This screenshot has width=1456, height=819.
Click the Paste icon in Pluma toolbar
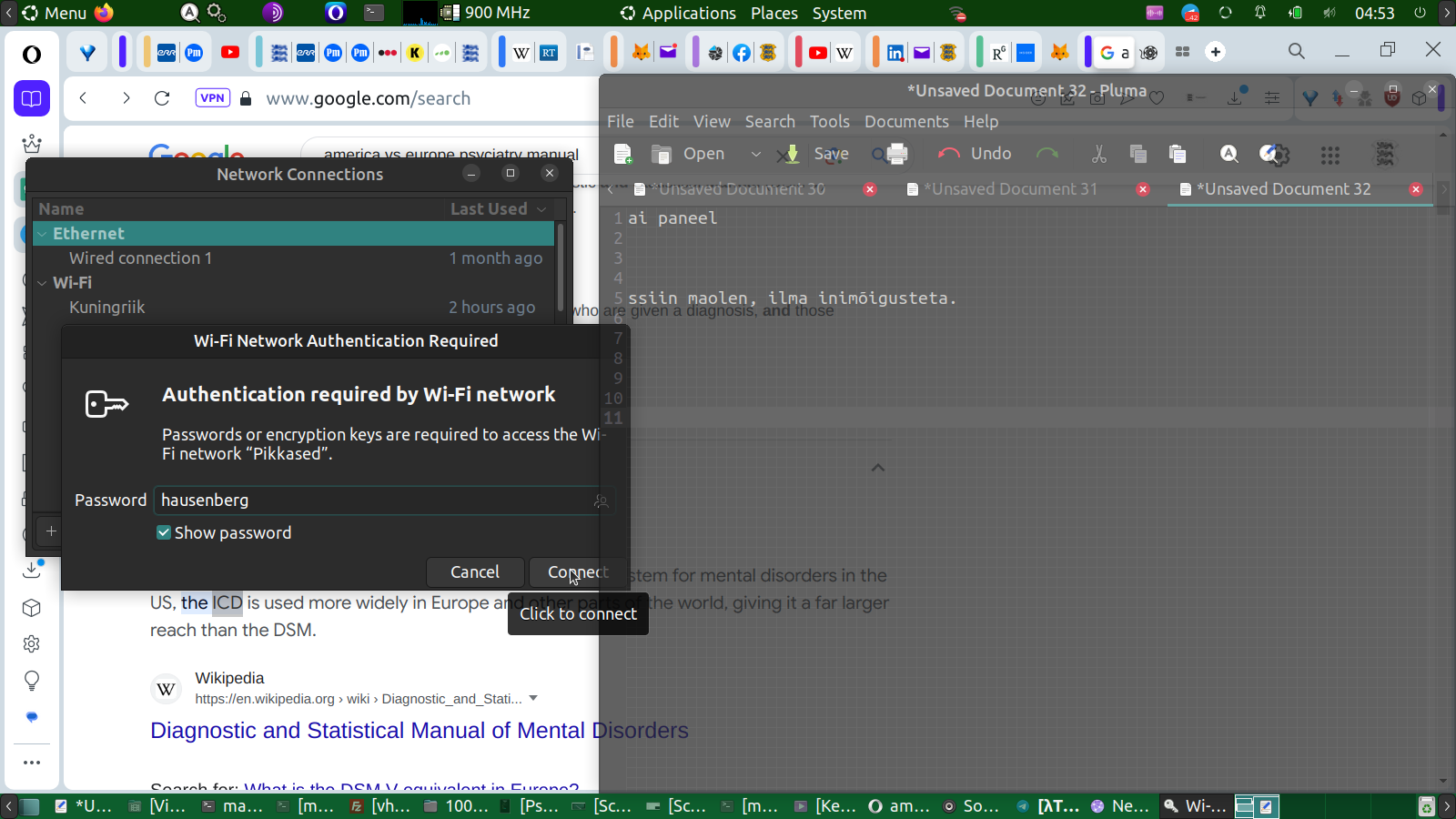click(1177, 154)
